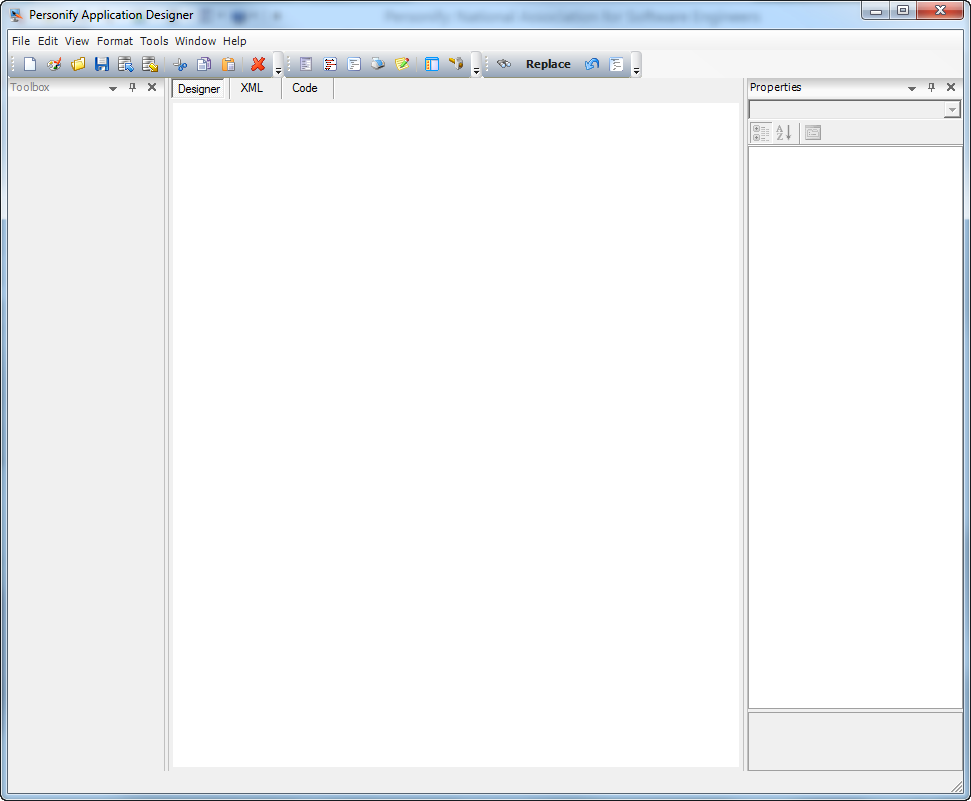
Task: Click the red X delete toolbar icon
Action: coord(256,63)
